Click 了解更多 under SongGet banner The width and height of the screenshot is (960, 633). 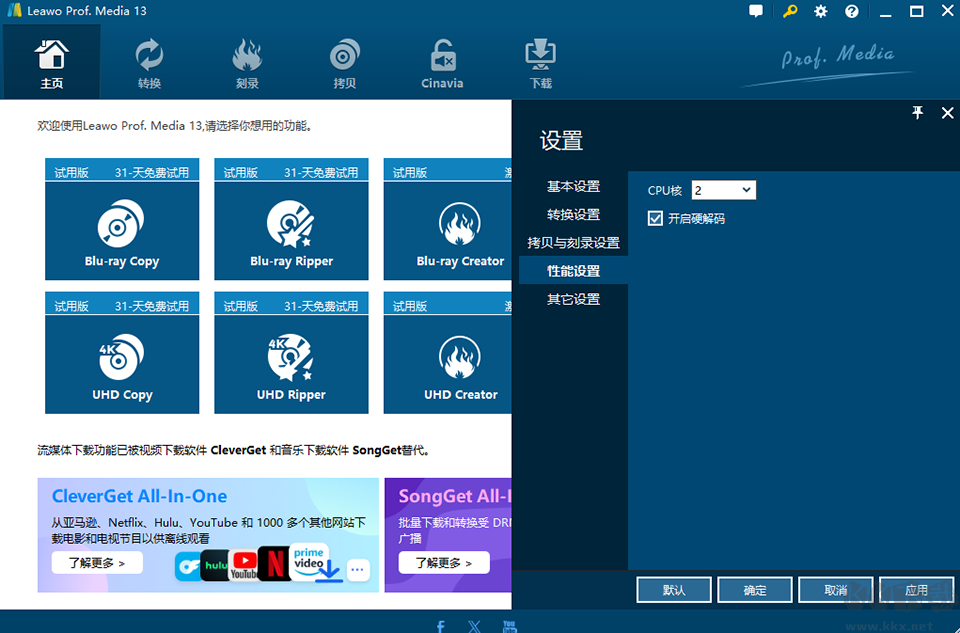pos(444,563)
